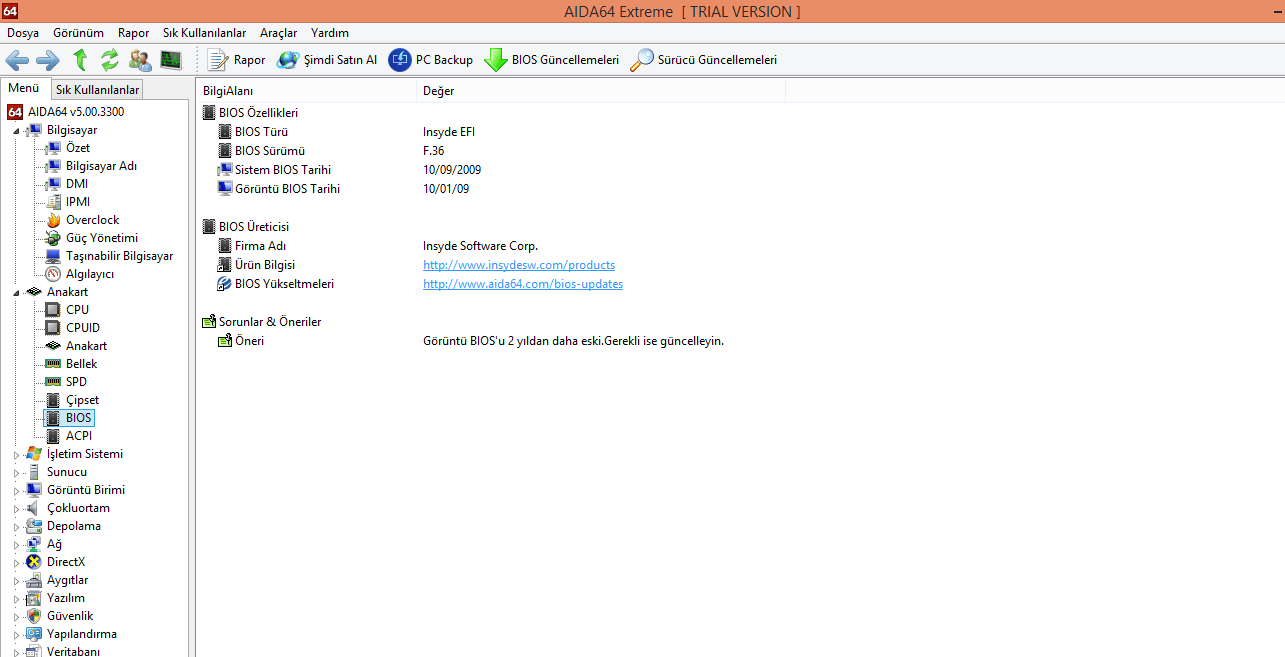1285x657 pixels.
Task: Select Özet in the tree
Action: click(x=78, y=148)
